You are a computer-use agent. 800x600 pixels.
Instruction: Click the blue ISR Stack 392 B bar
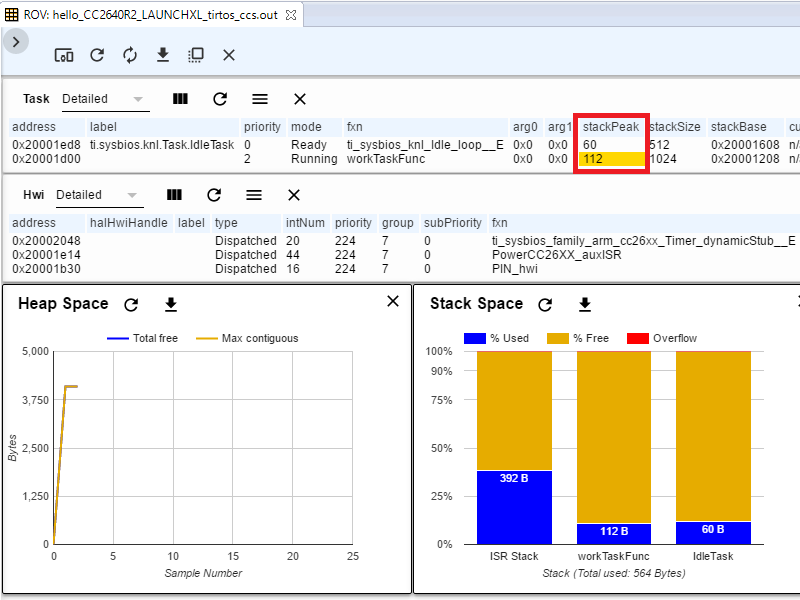(x=514, y=506)
